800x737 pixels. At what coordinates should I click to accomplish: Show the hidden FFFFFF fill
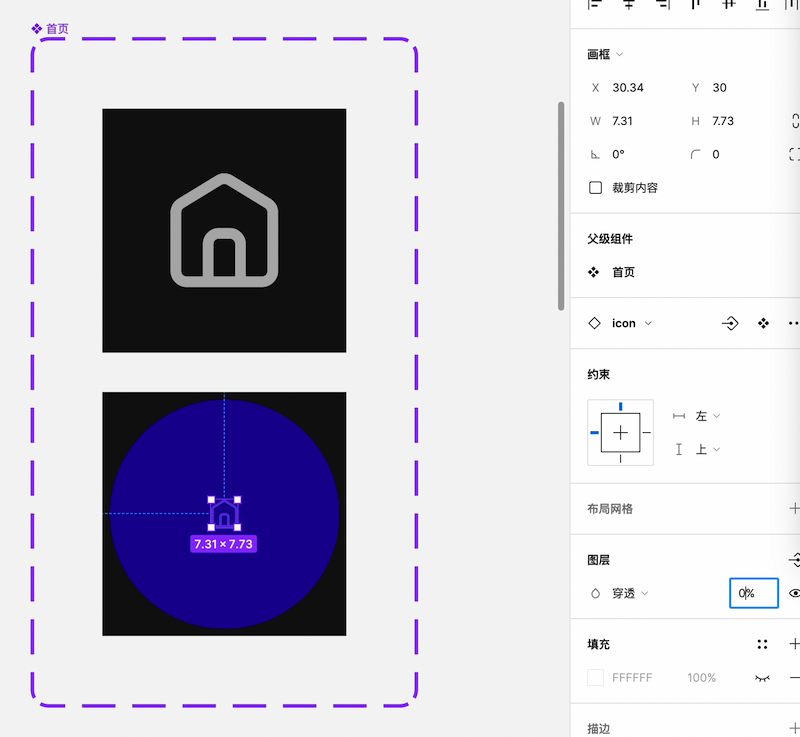(762, 678)
